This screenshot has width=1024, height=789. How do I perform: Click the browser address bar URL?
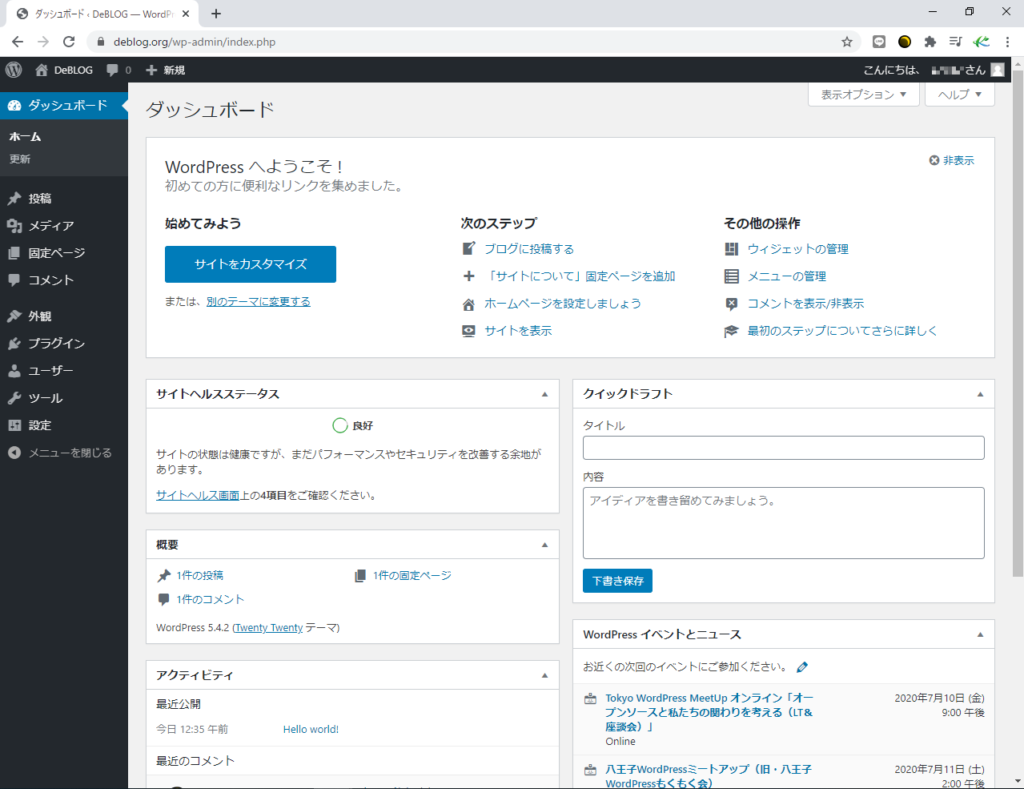point(194,42)
